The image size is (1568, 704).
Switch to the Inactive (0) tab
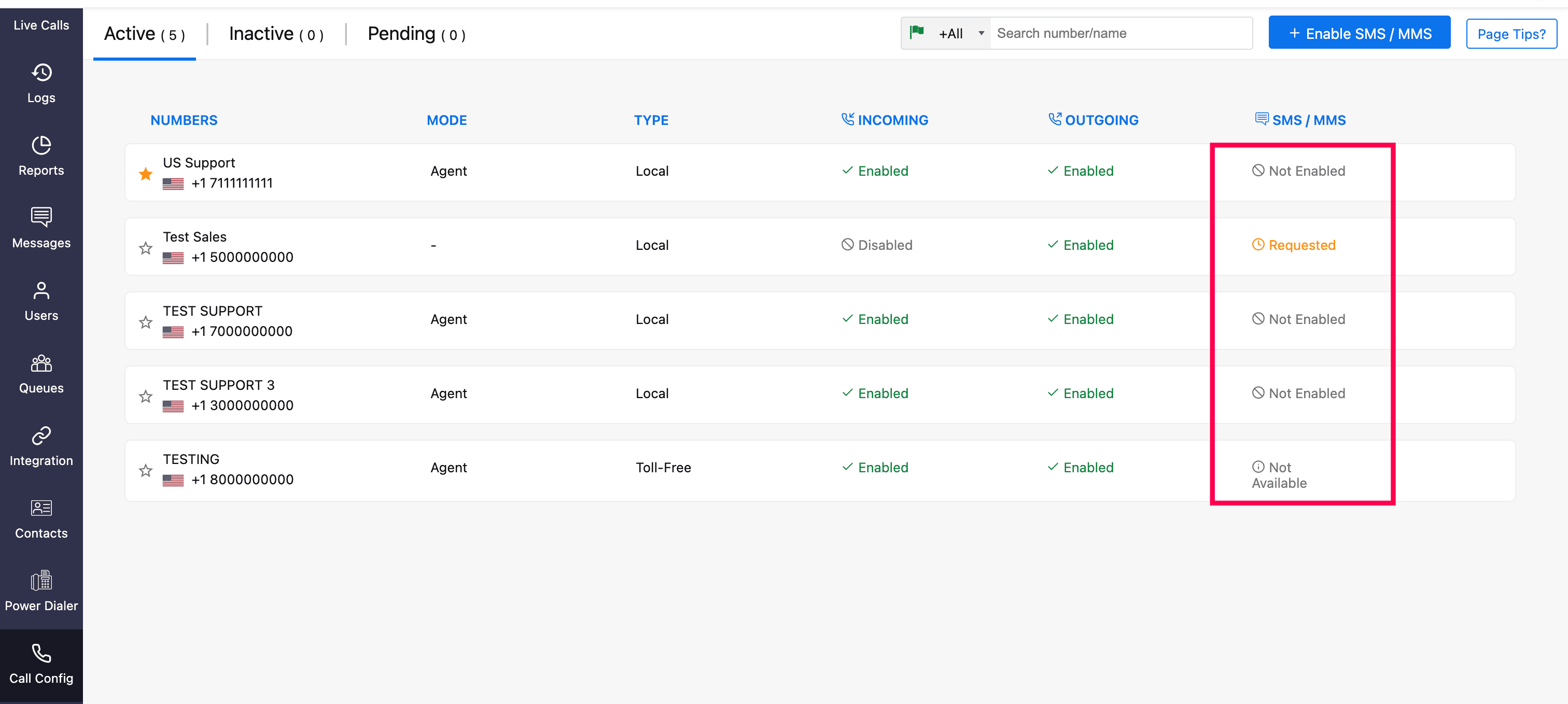click(x=276, y=34)
